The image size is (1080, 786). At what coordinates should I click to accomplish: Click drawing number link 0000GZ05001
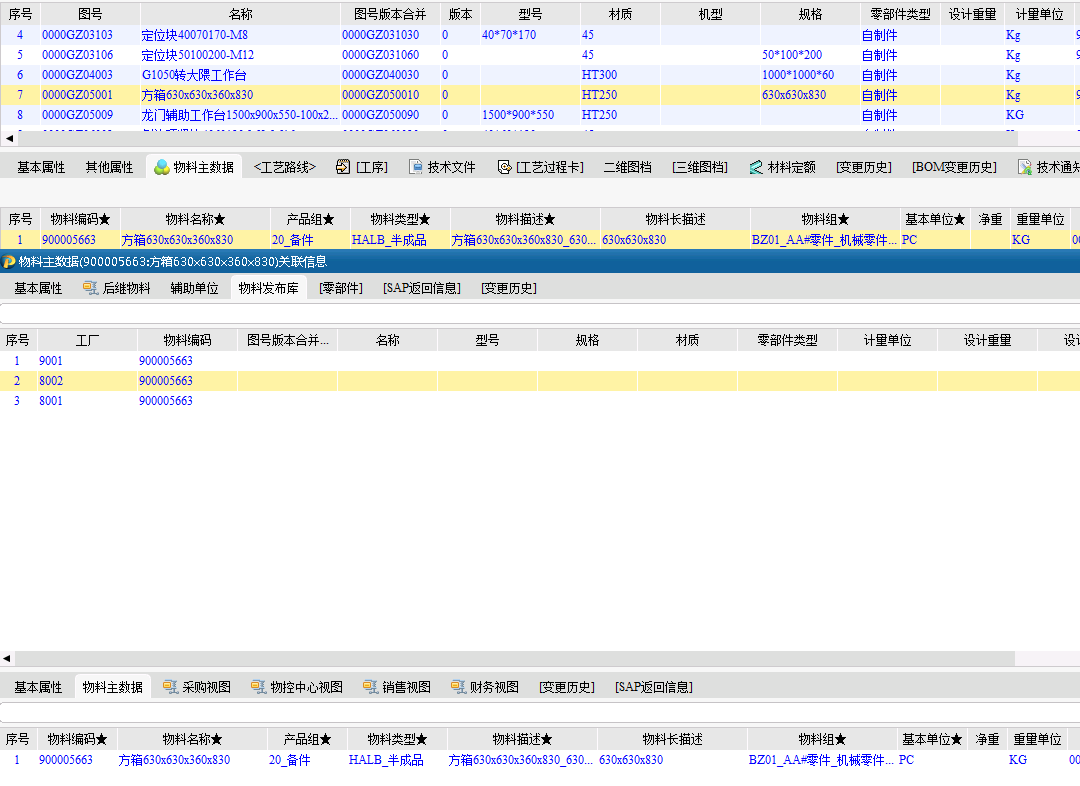77,95
